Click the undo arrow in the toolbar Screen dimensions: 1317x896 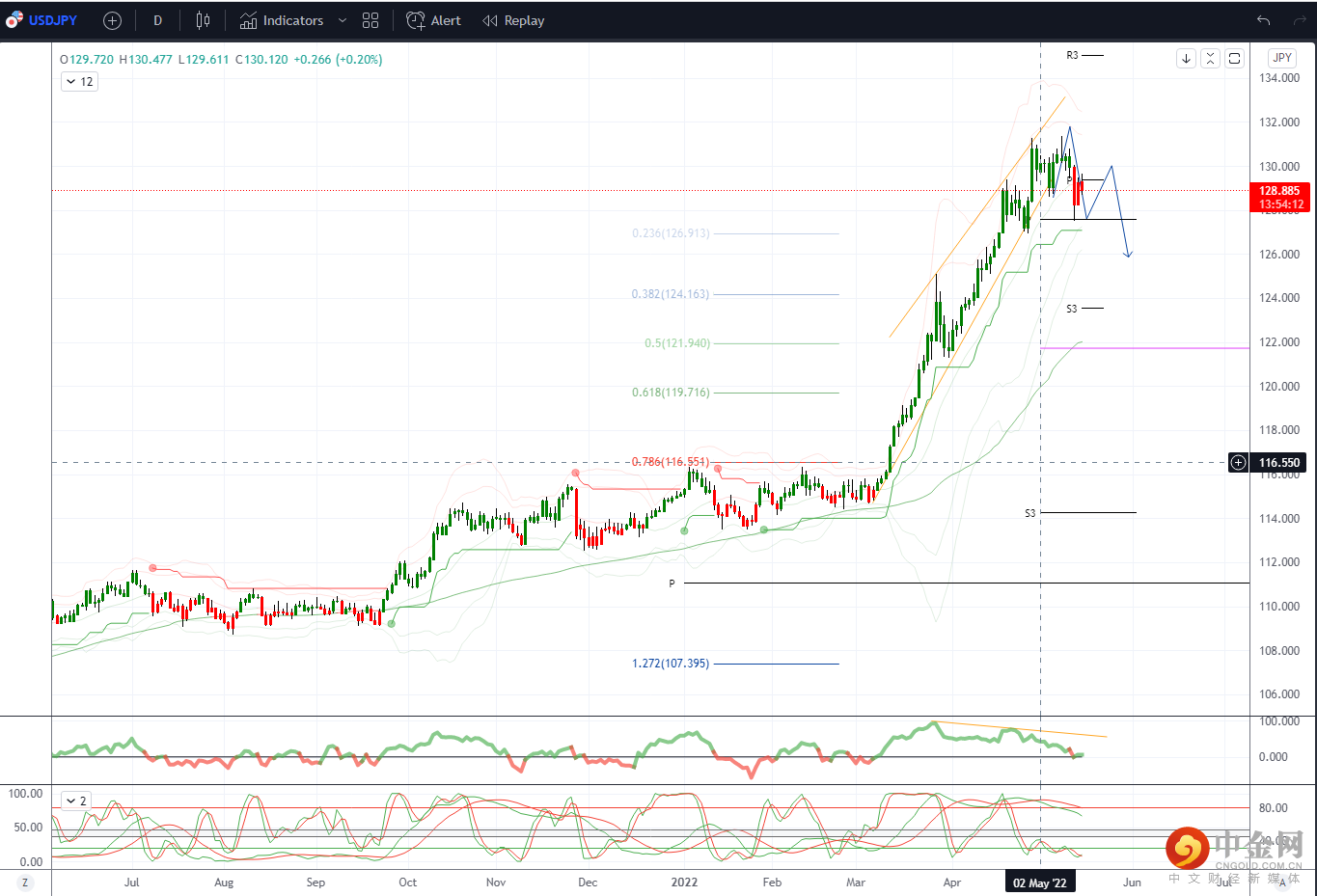click(x=1263, y=20)
